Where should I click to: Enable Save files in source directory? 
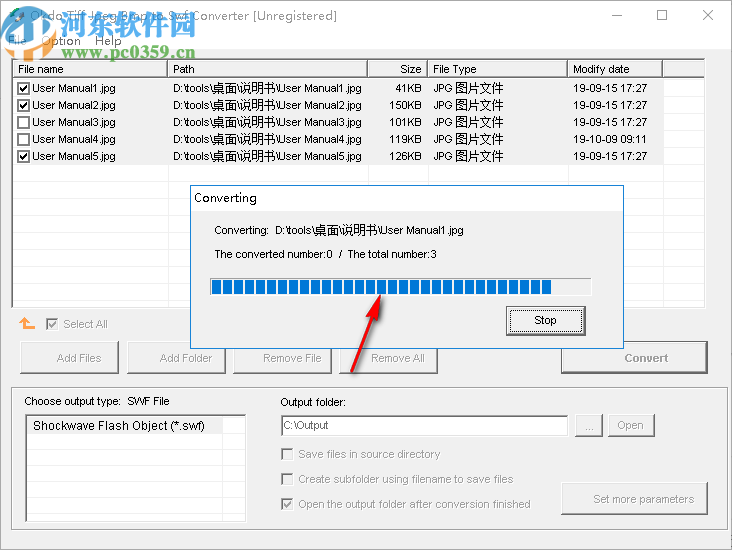[287, 454]
